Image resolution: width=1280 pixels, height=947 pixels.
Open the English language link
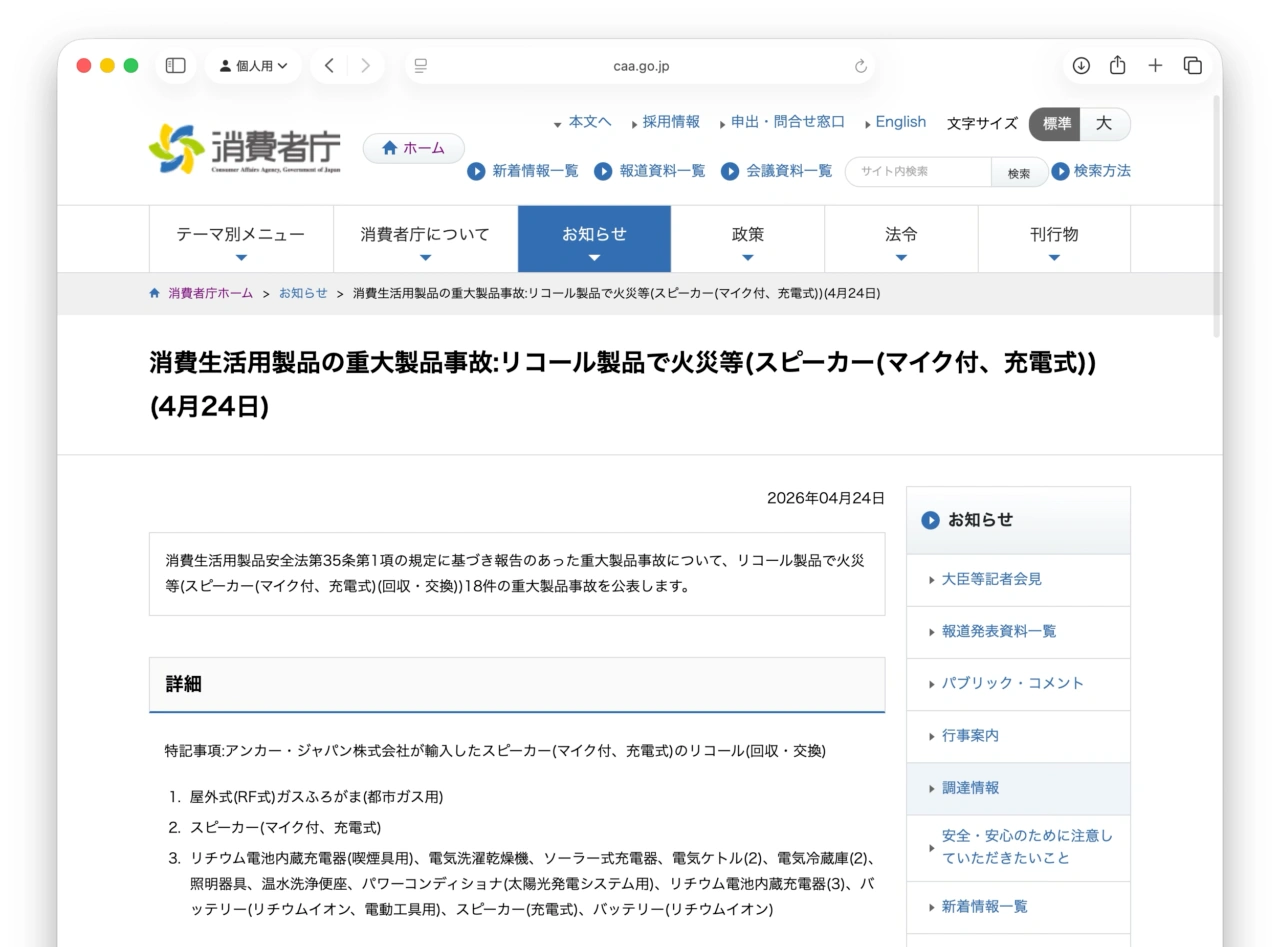(900, 122)
